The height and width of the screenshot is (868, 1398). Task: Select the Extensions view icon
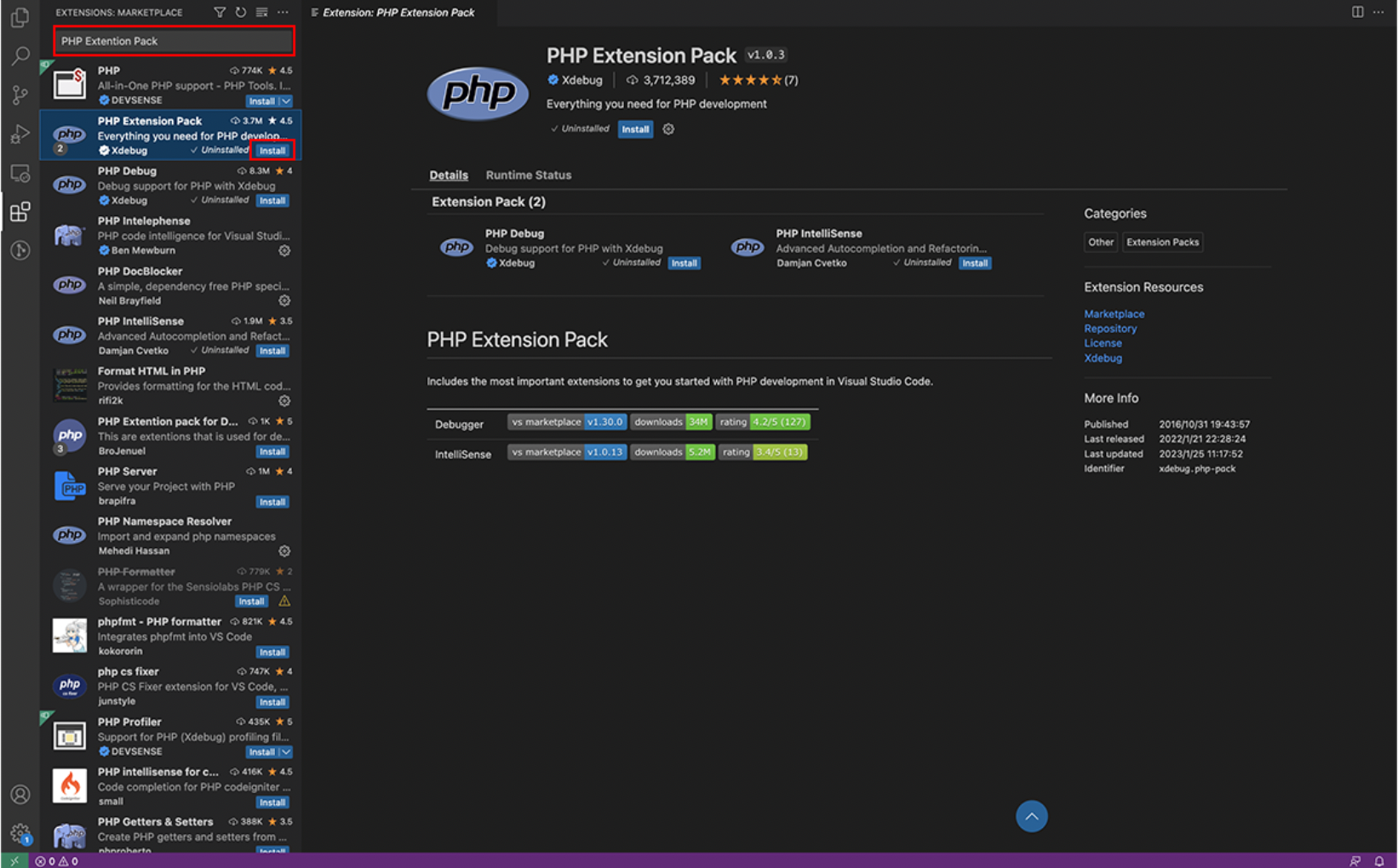[x=20, y=211]
